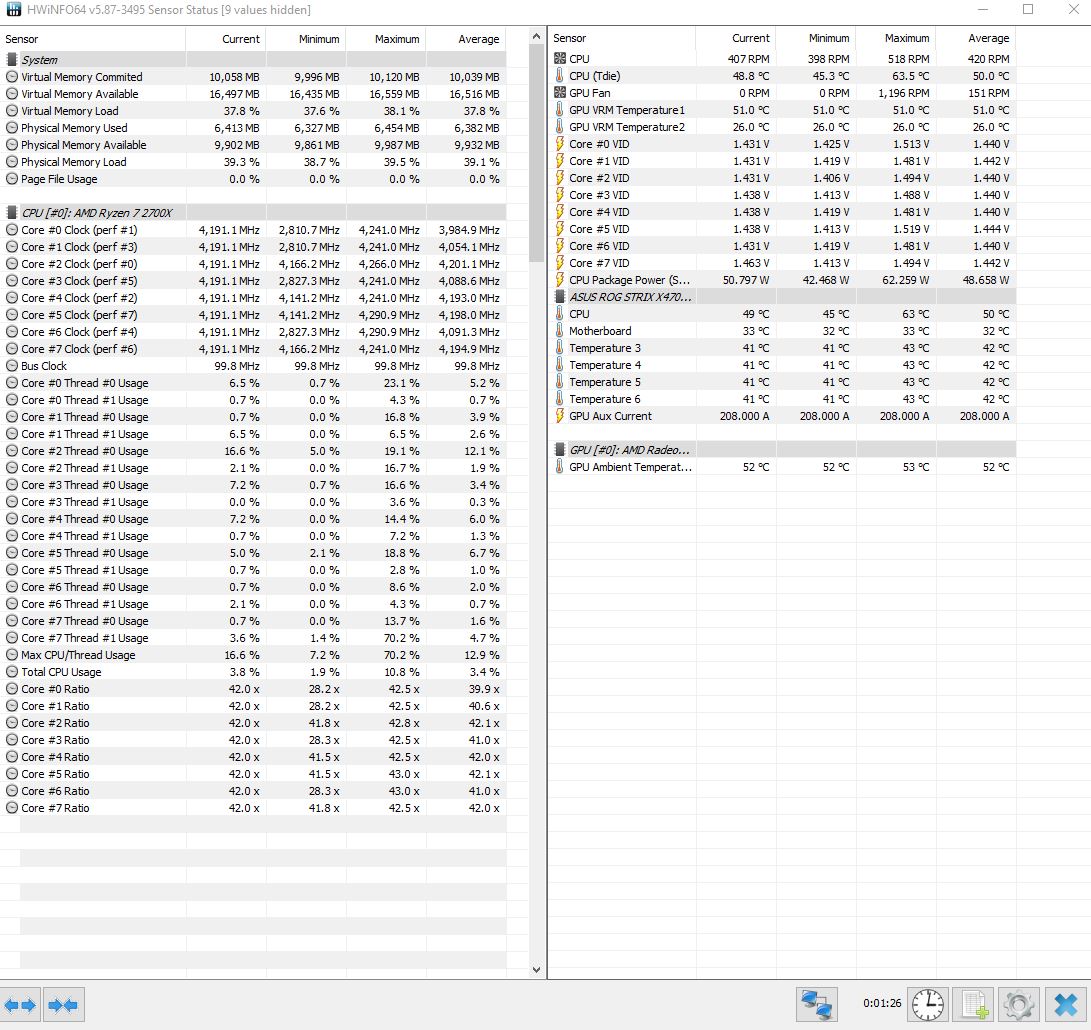Click the thermometer icon beside GPU Ambient Temperature
The width and height of the screenshot is (1091, 1030).
pos(559,467)
